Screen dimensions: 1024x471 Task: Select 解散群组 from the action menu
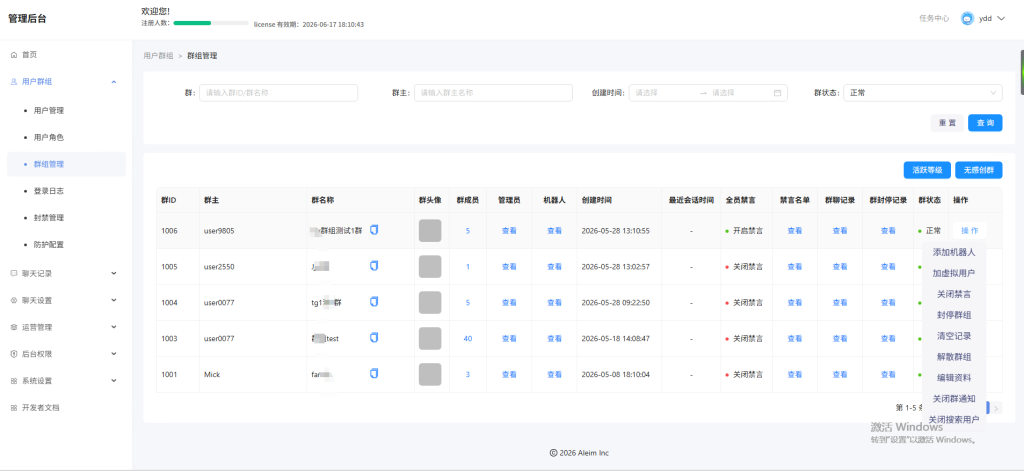[x=954, y=357]
